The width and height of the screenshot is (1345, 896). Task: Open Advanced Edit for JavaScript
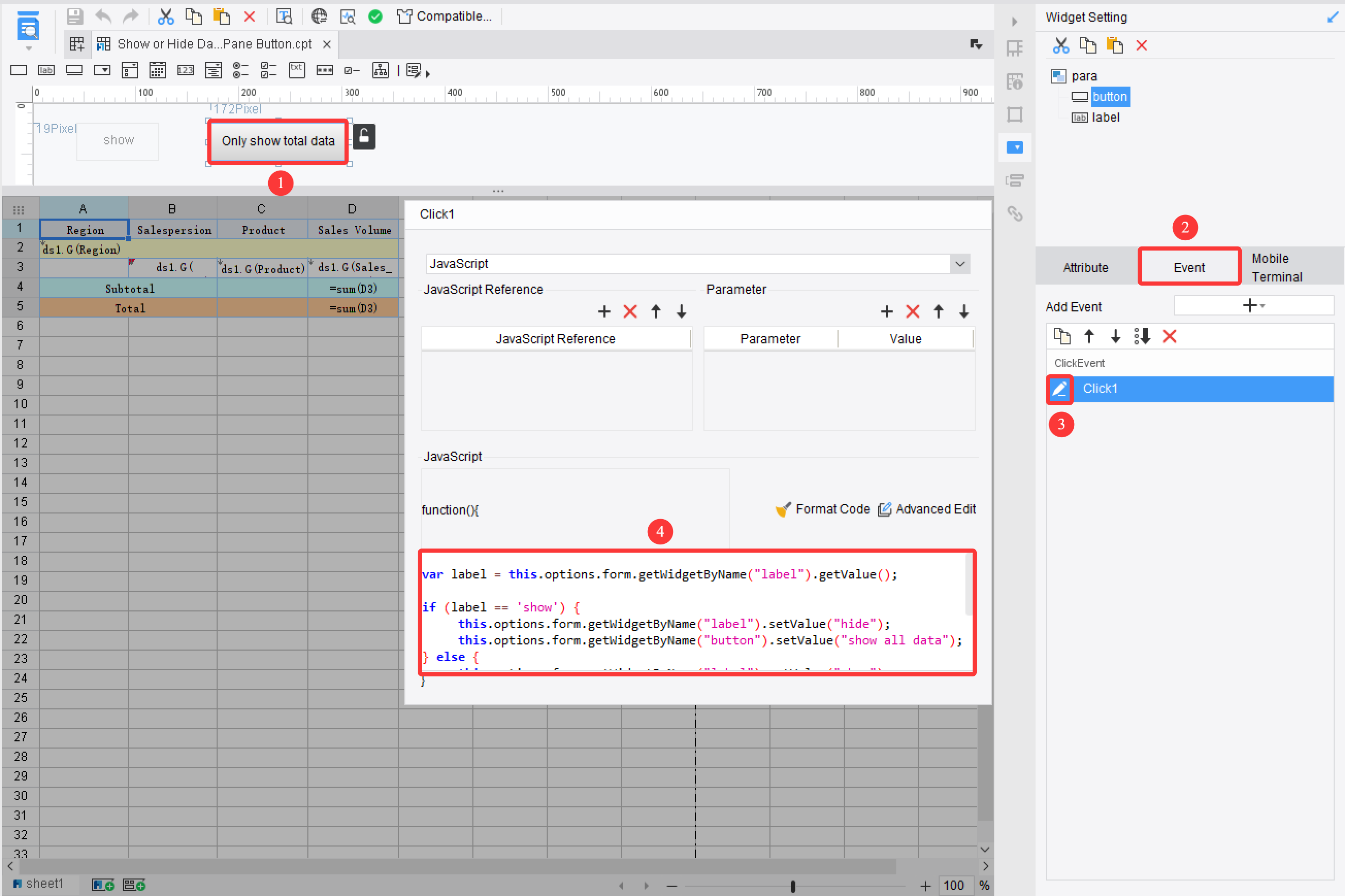[927, 509]
